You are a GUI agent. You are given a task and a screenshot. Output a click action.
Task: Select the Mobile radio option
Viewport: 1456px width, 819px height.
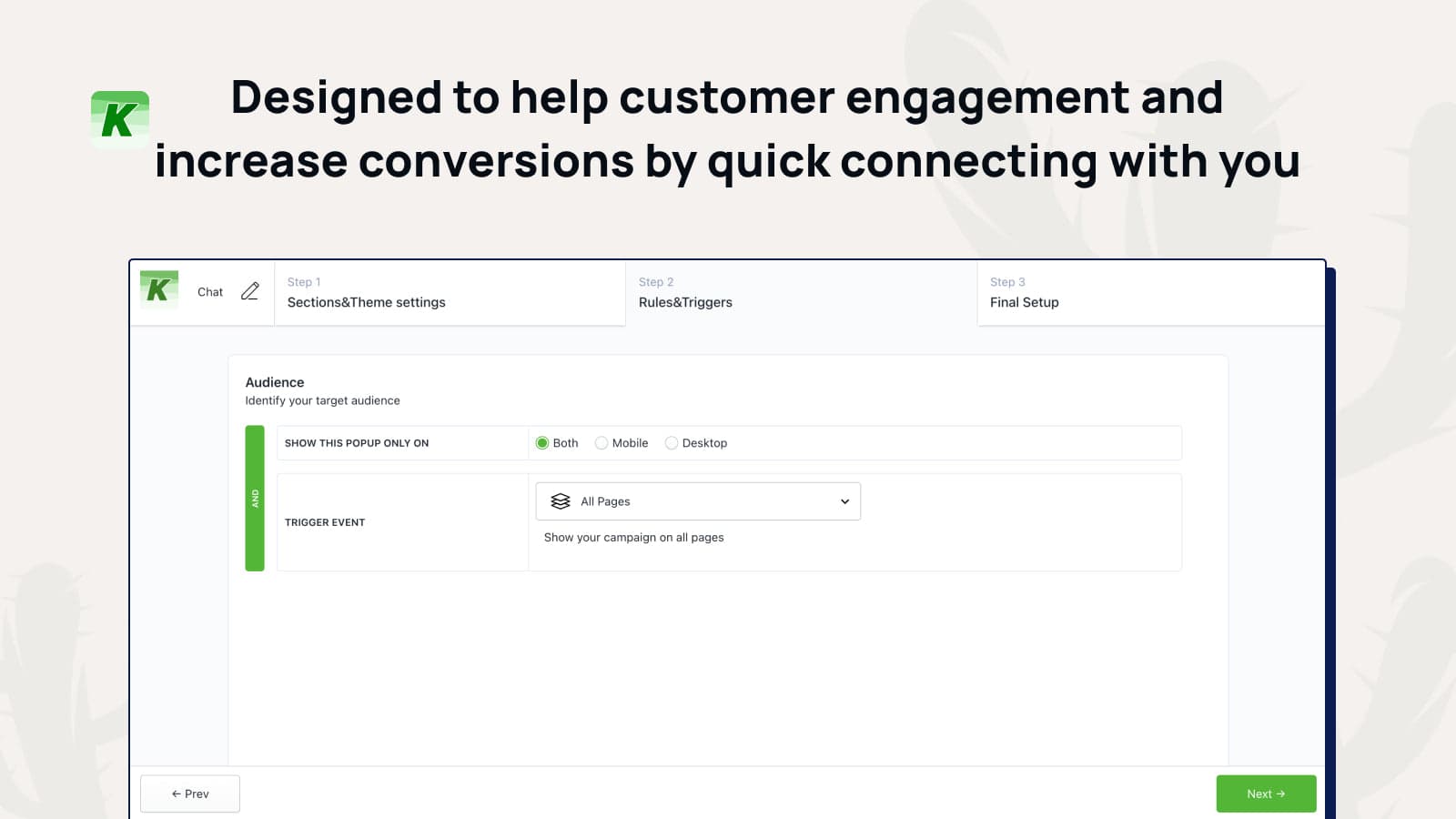point(602,443)
